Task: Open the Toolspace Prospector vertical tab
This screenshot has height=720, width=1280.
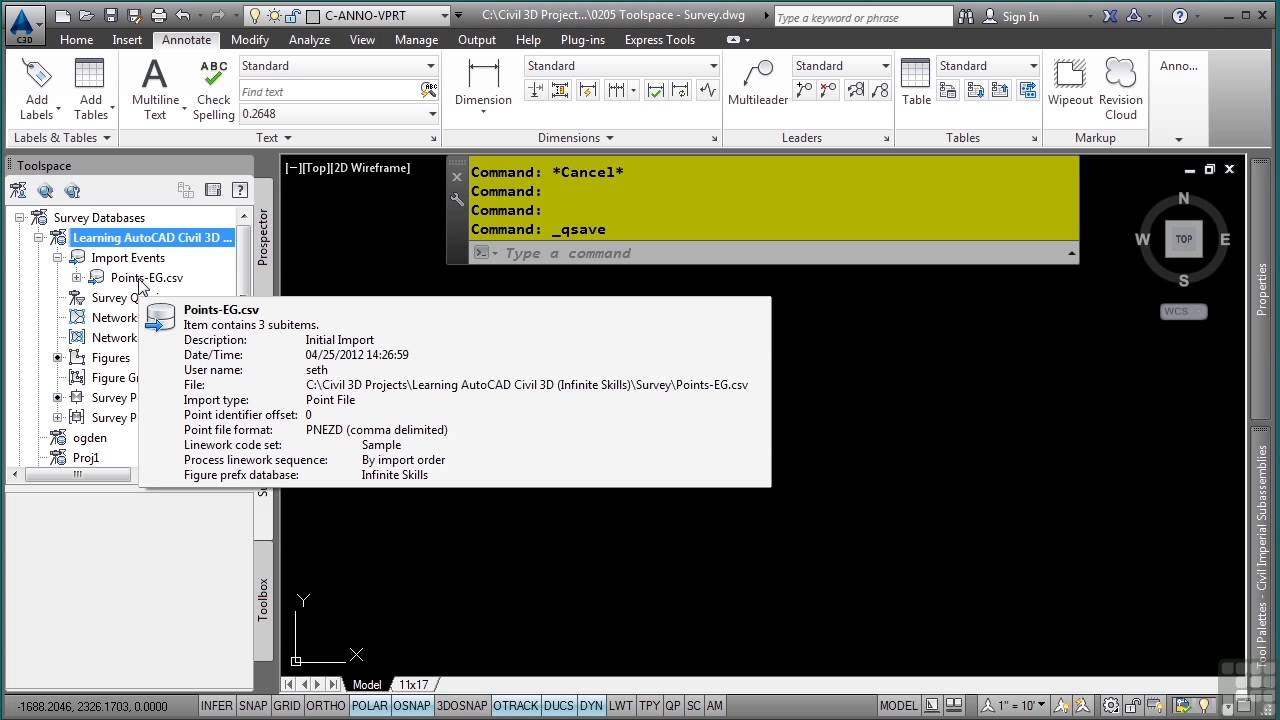Action: click(x=264, y=236)
